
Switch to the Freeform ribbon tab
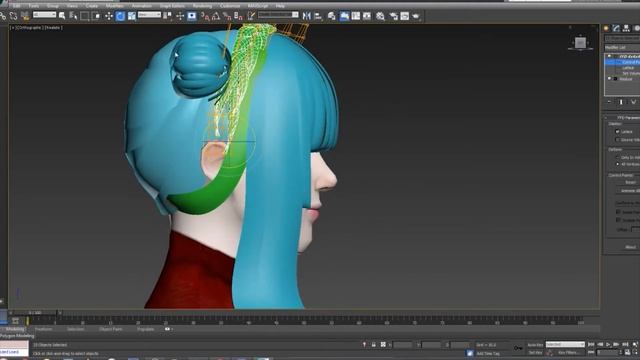point(43,329)
